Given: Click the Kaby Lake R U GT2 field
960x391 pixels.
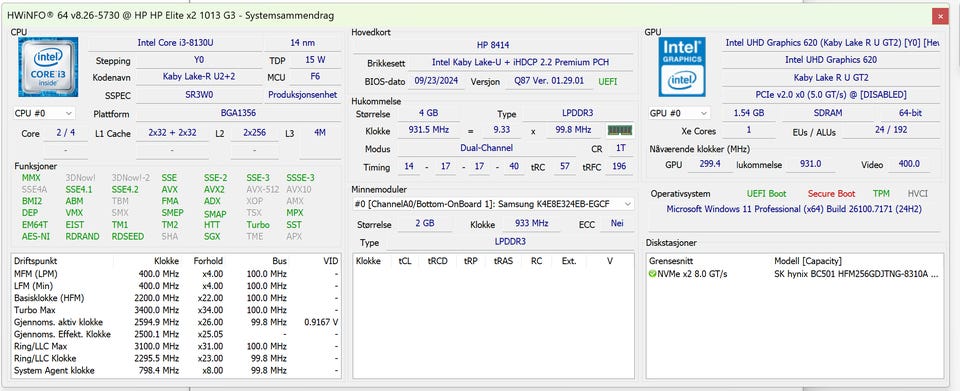Looking at the screenshot, I should point(831,78).
